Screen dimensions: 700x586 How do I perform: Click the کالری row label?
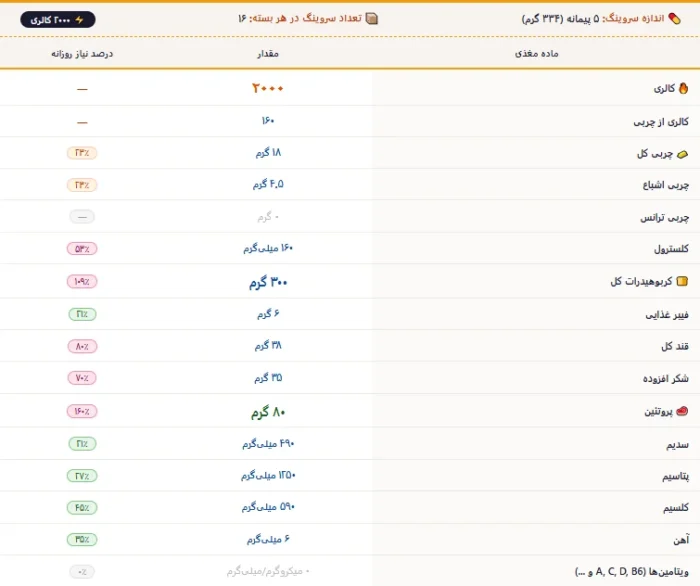[x=664, y=88]
